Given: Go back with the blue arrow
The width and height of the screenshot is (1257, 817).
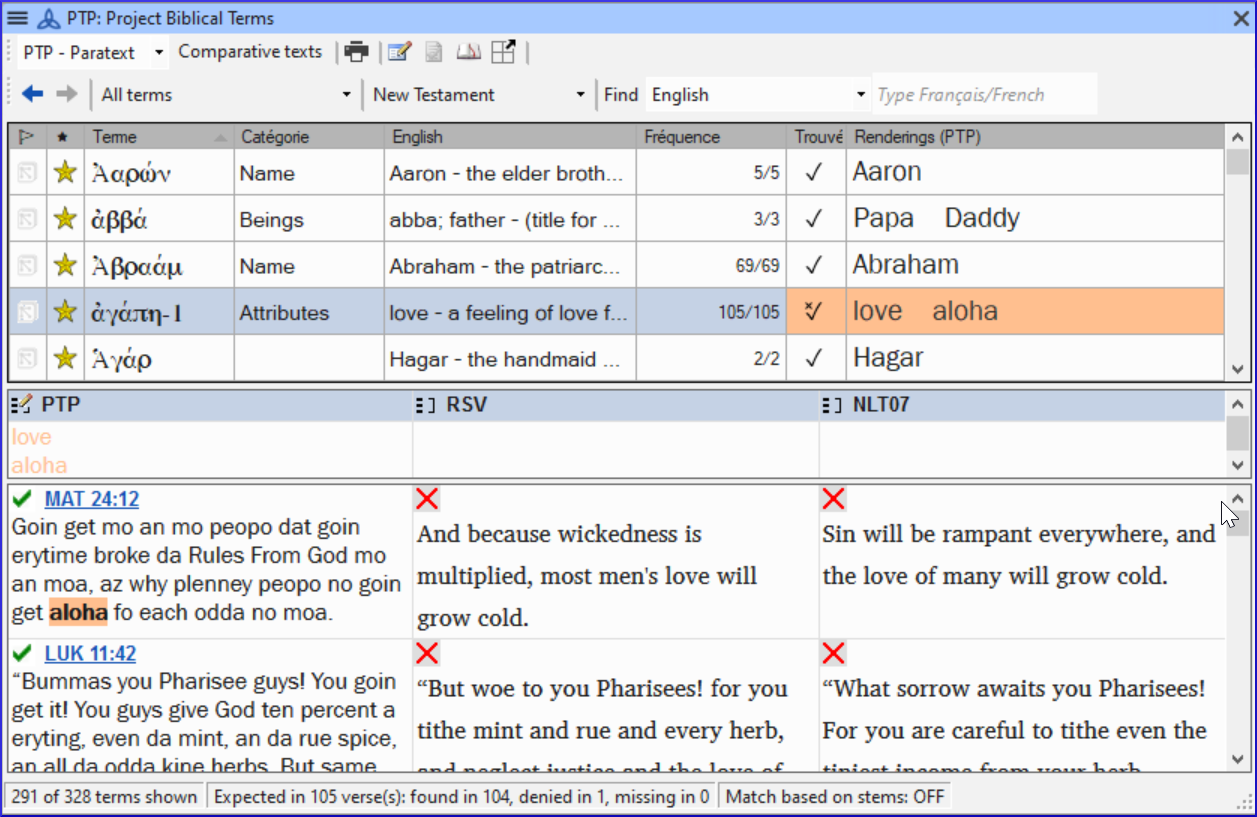Looking at the screenshot, I should tap(33, 94).
